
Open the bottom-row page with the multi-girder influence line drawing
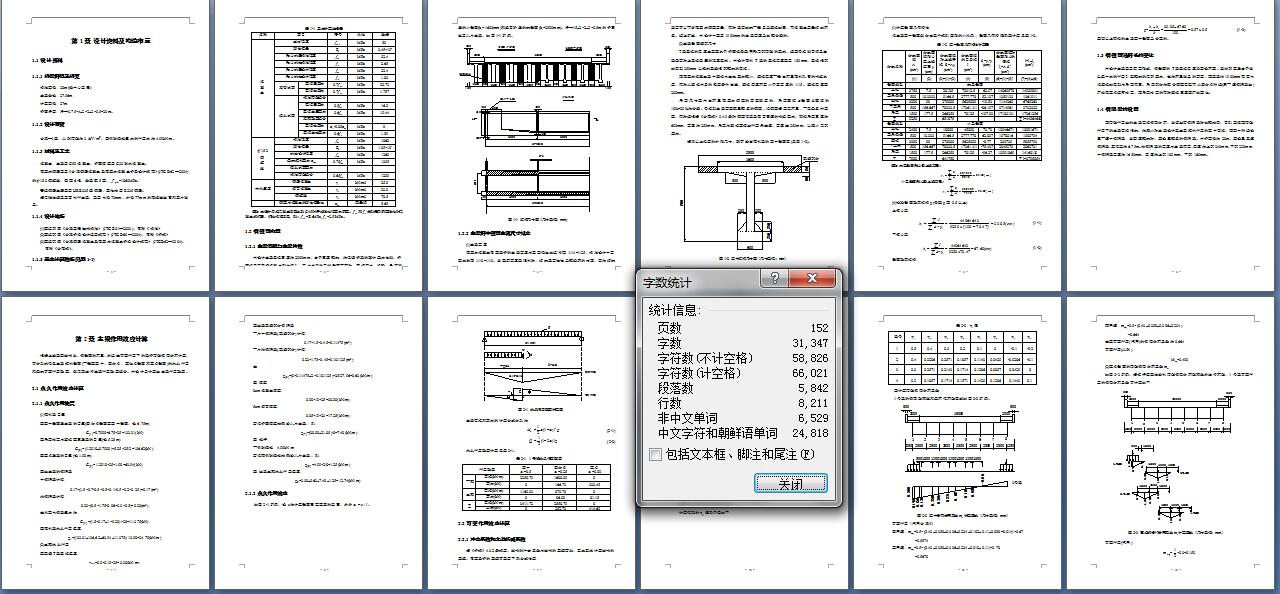(958, 443)
